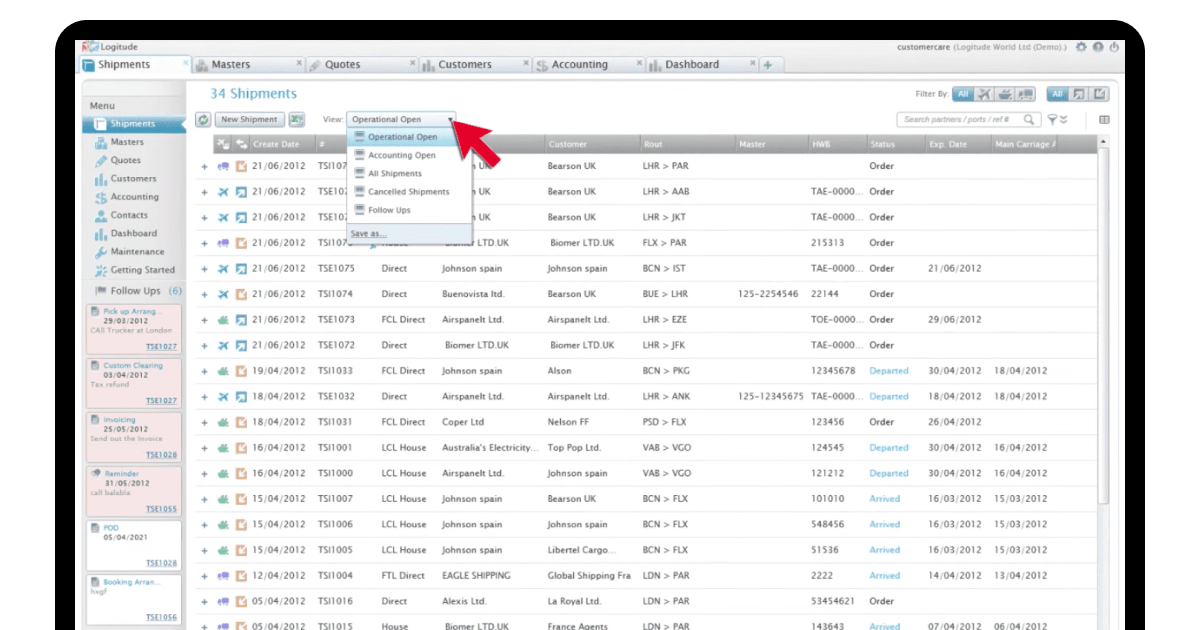Filter shipments by ocean ship icon
Screen dimensions: 1200x630
point(1004,94)
